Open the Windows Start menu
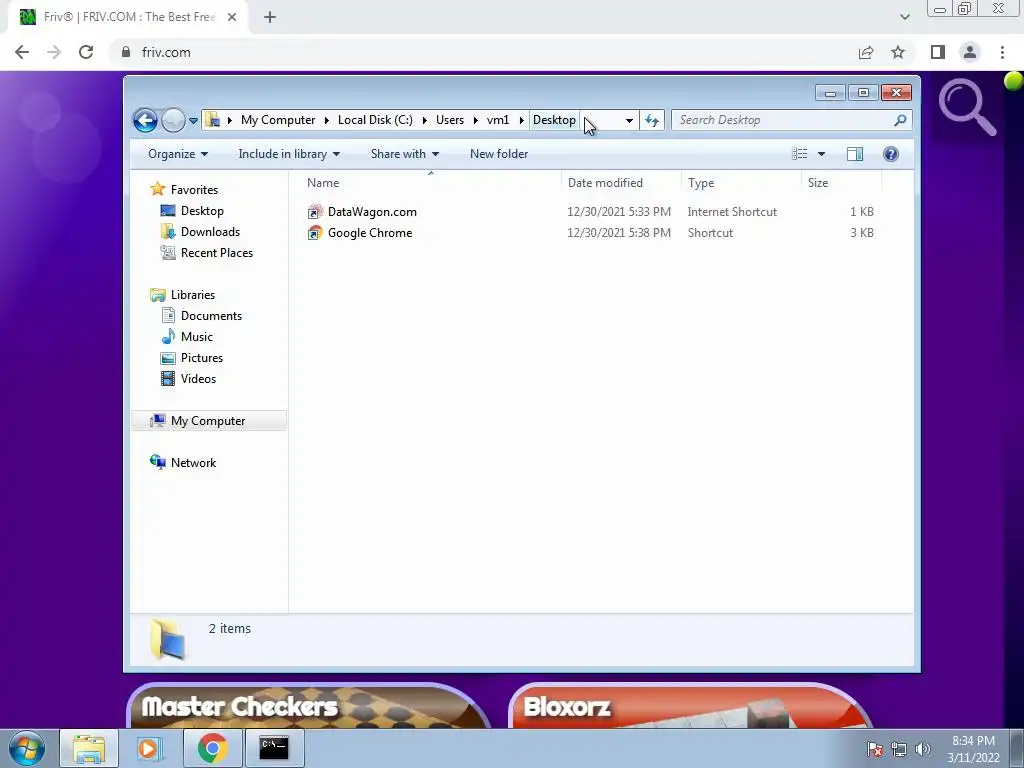1024x768 pixels. 27,748
